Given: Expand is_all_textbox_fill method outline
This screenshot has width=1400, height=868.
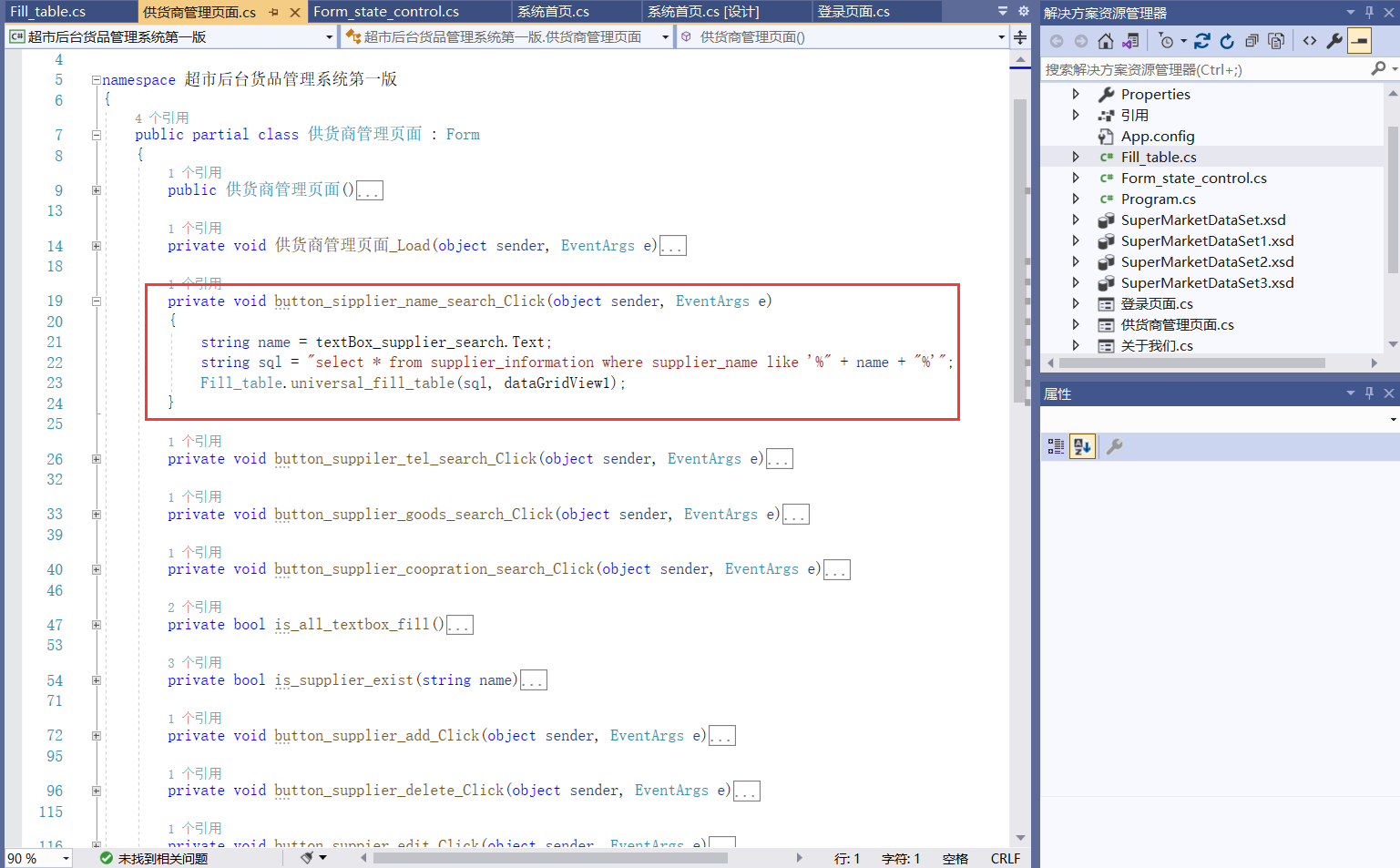Looking at the screenshot, I should [x=96, y=625].
